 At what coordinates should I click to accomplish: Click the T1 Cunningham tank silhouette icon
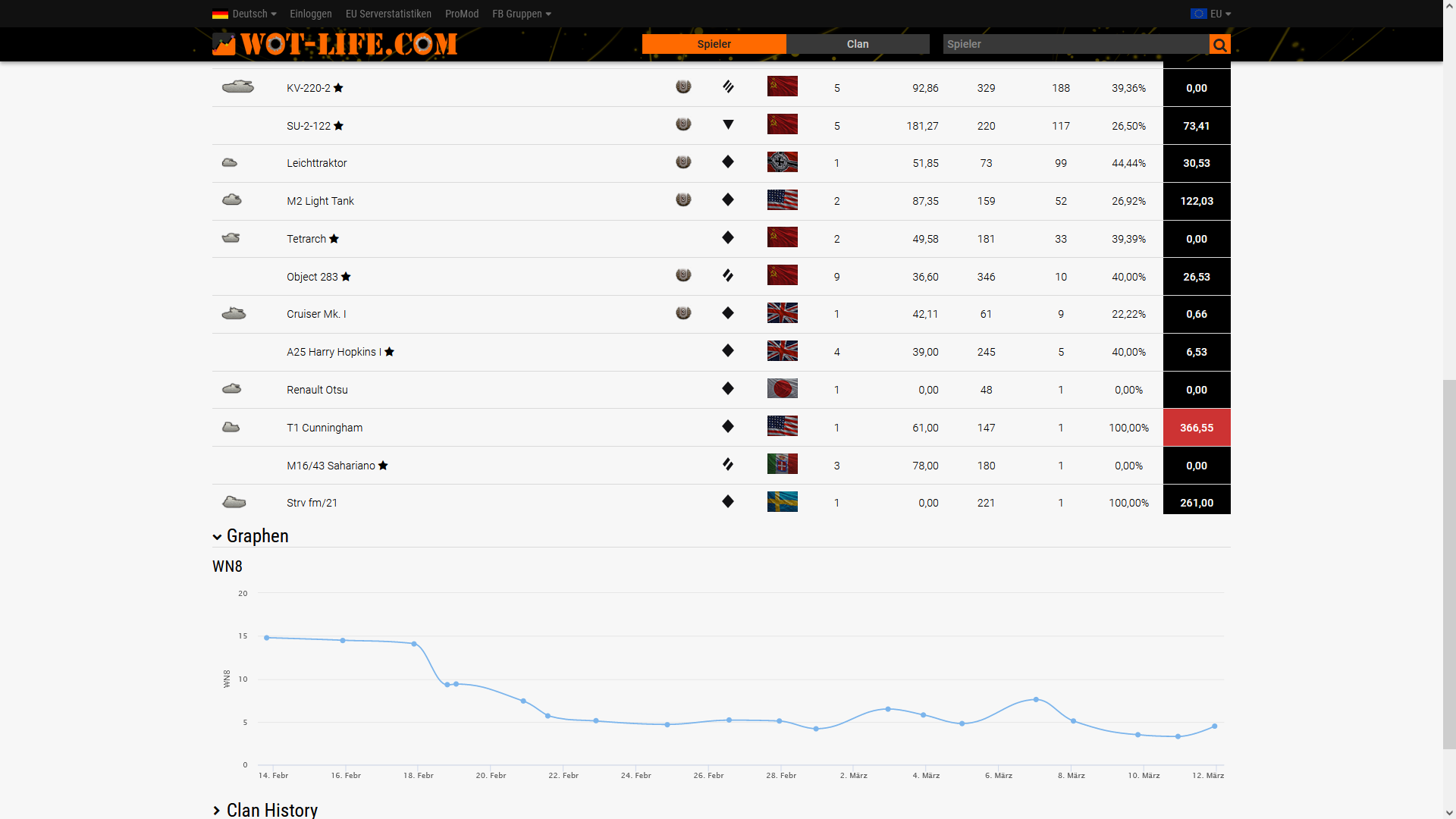click(231, 428)
